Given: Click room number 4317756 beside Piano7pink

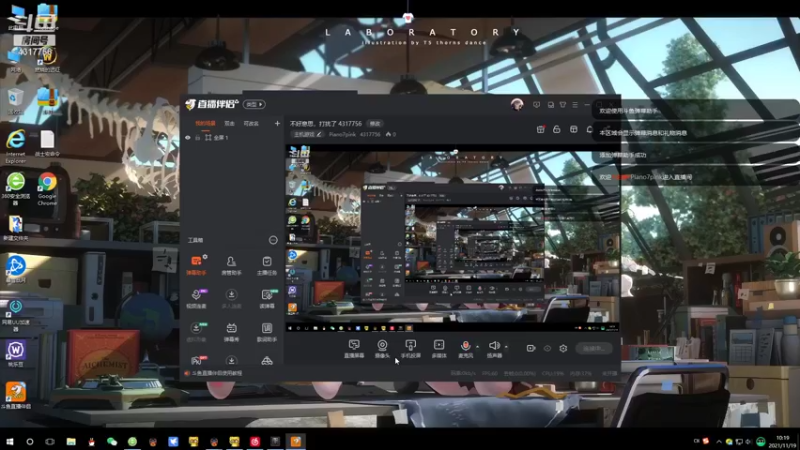Looking at the screenshot, I should (x=370, y=135).
